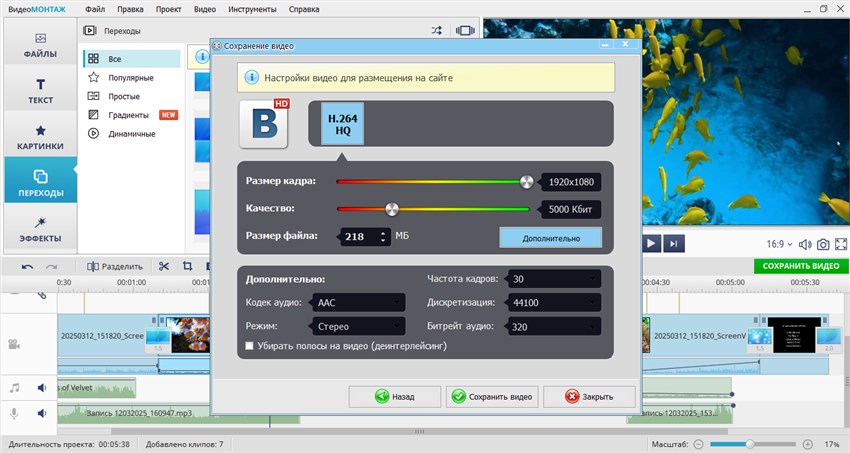Click the Сохранить видео dialog button

[492, 396]
